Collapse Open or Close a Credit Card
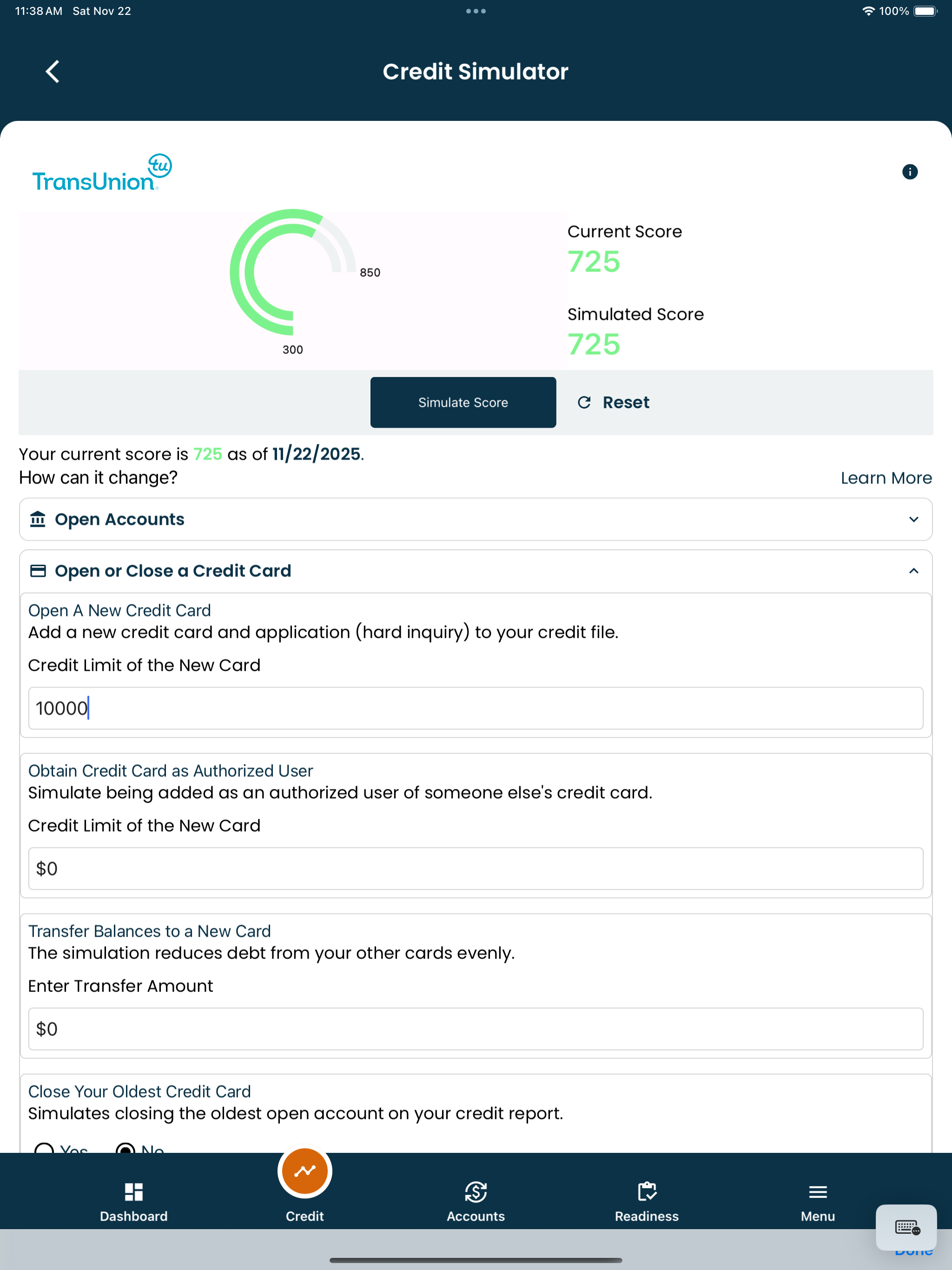Screen dimensions: 952x1270 [476, 571]
